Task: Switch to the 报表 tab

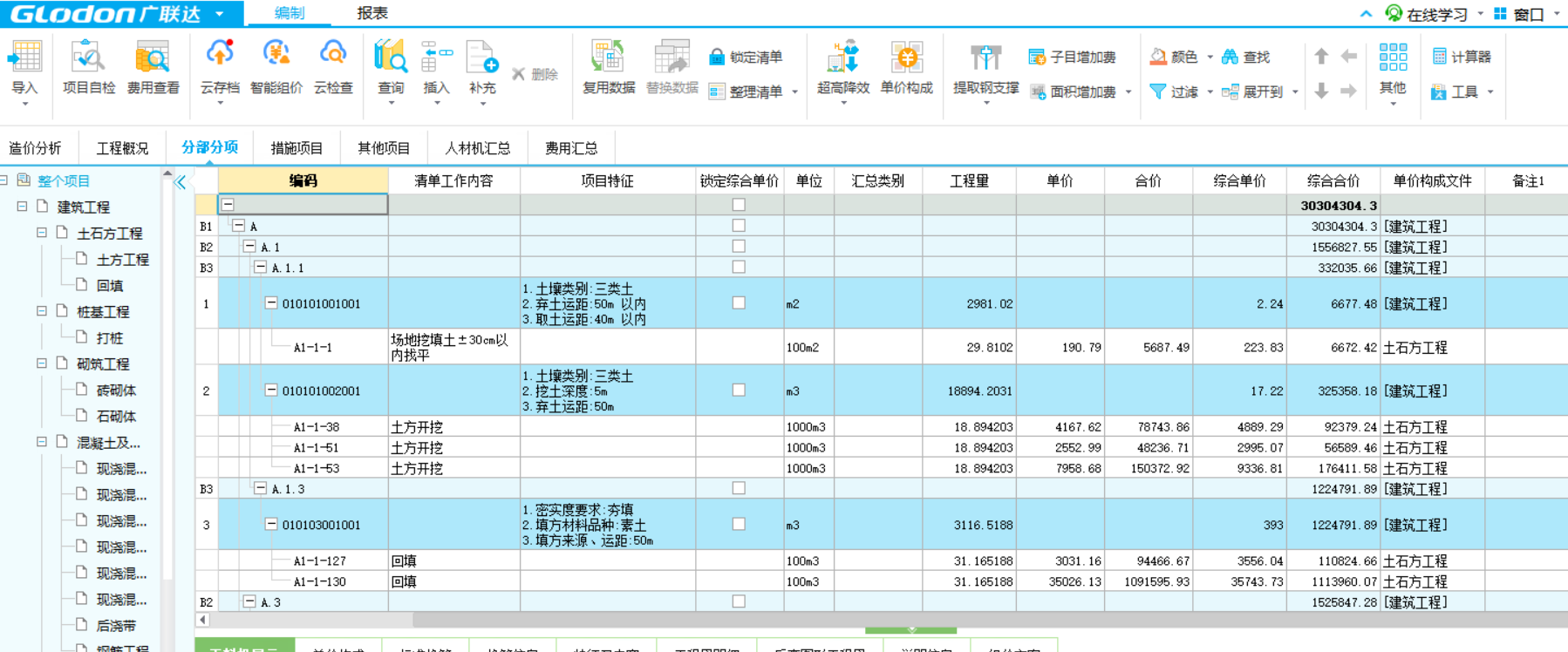Action: pyautogui.click(x=372, y=13)
